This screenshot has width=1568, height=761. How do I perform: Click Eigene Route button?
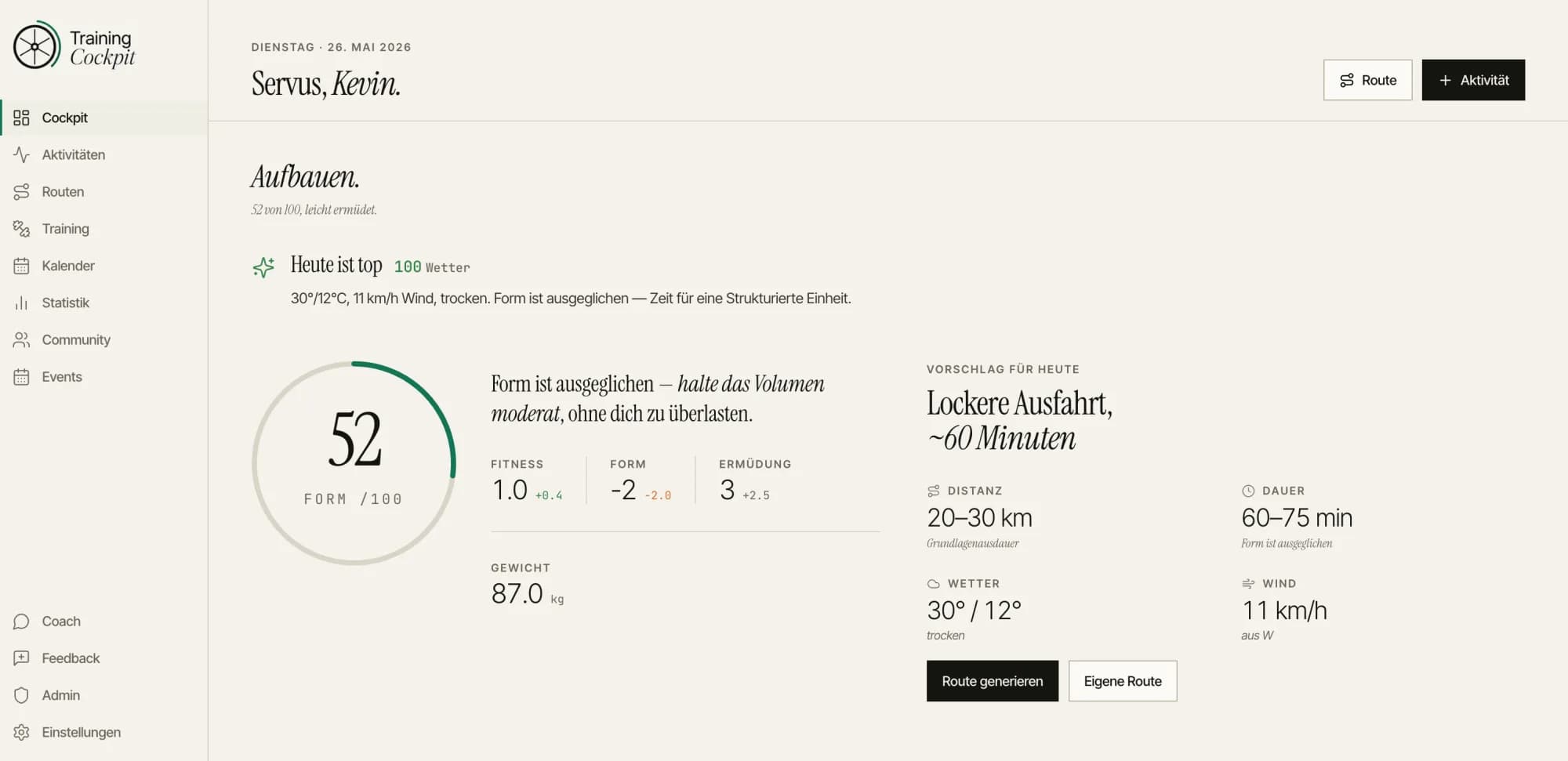(1122, 681)
